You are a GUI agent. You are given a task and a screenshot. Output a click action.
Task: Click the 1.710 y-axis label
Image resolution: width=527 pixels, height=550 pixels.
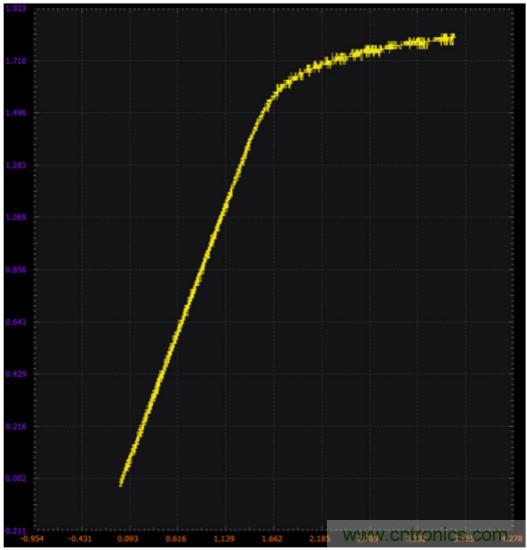pyautogui.click(x=16, y=61)
